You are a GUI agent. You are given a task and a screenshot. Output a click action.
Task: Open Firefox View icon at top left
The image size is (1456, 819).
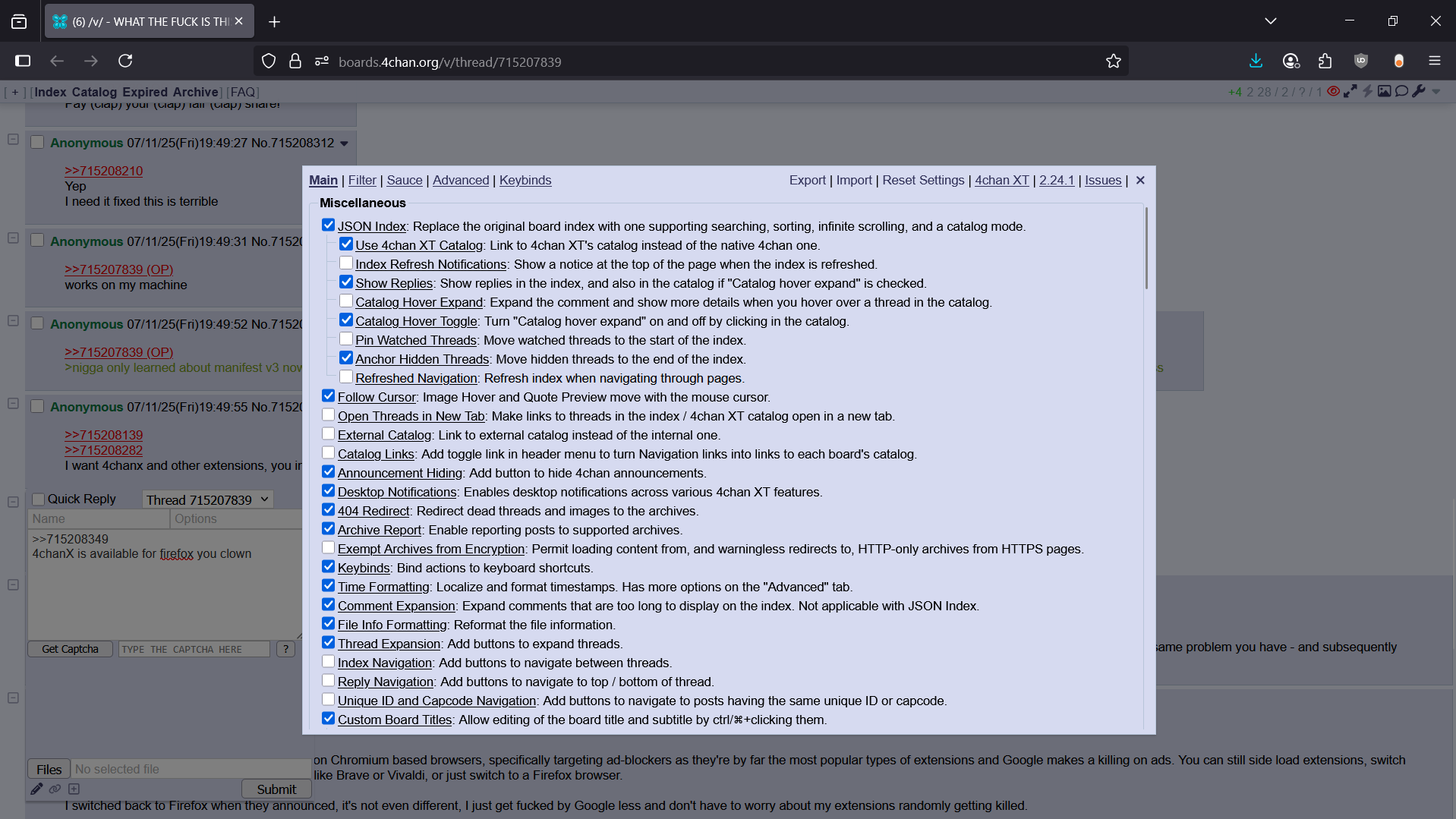[x=19, y=22]
